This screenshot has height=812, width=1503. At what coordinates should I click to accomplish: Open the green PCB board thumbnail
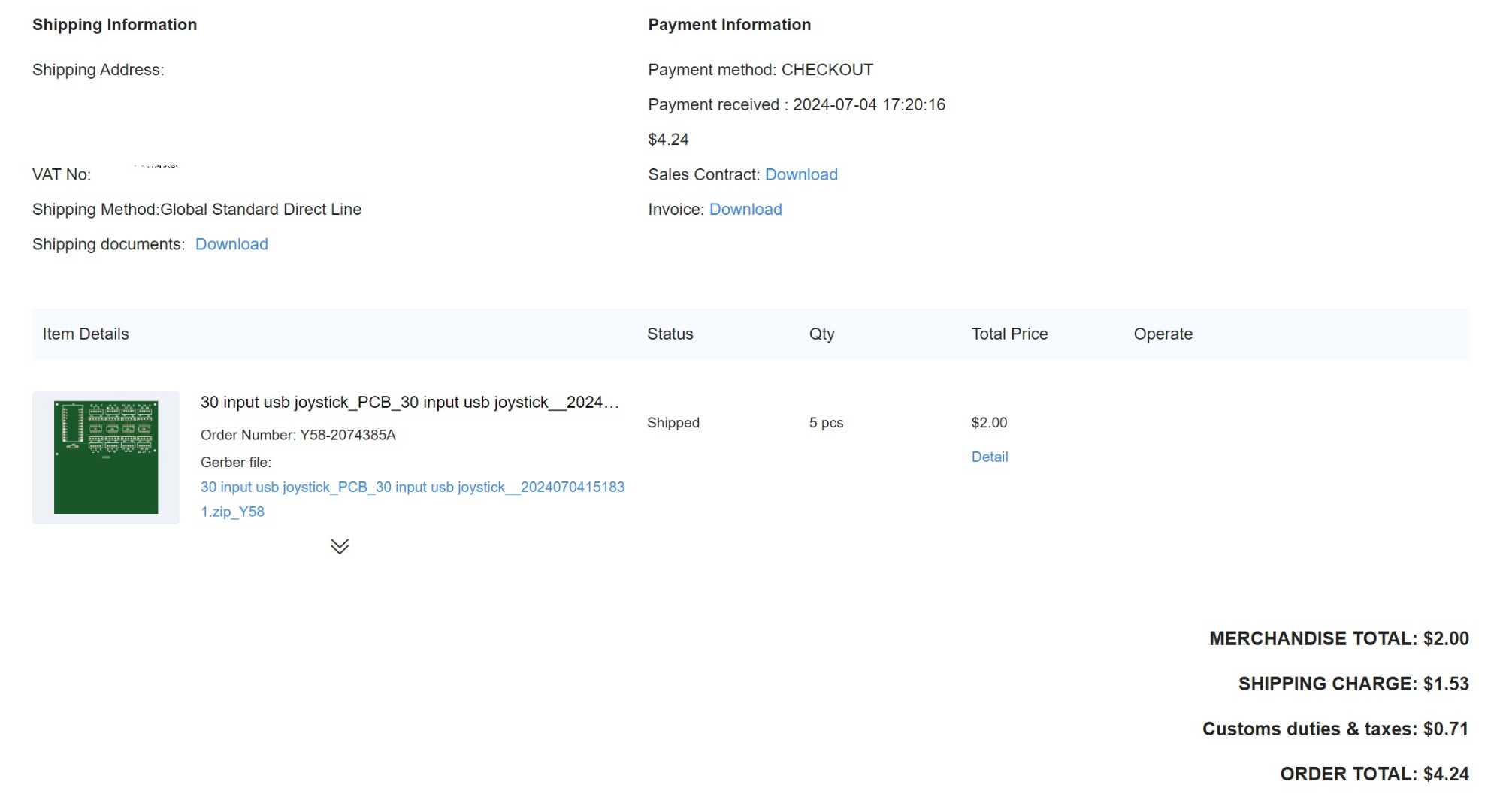106,457
